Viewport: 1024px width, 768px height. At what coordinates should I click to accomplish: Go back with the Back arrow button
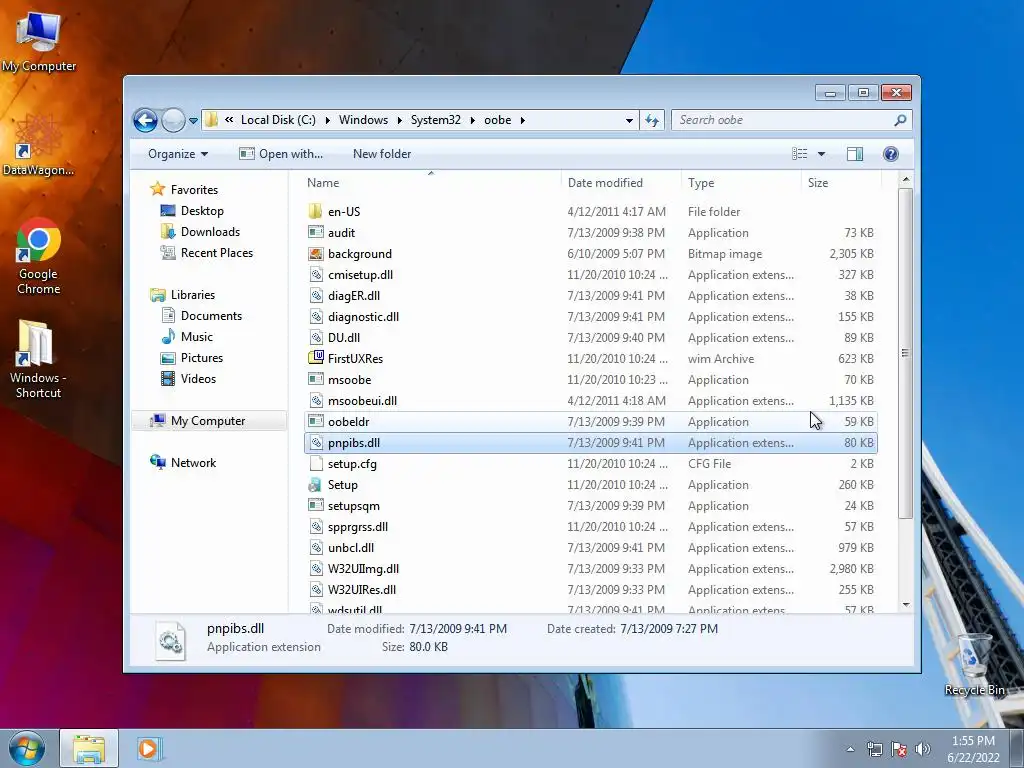(145, 120)
